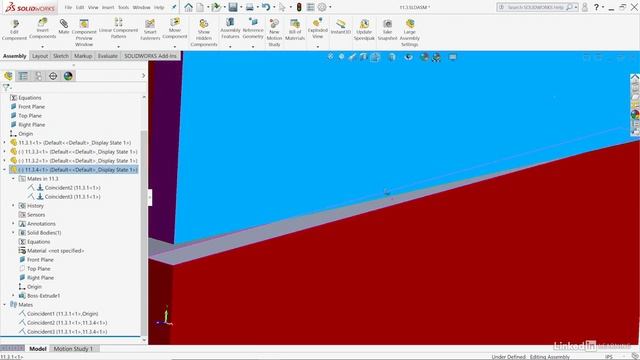Switch to the Evaluate tab

click(x=107, y=56)
